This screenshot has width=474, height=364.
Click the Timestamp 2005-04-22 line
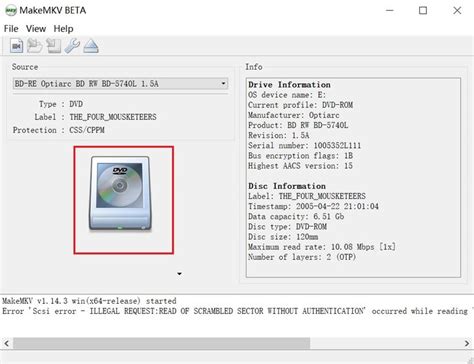coord(313,206)
